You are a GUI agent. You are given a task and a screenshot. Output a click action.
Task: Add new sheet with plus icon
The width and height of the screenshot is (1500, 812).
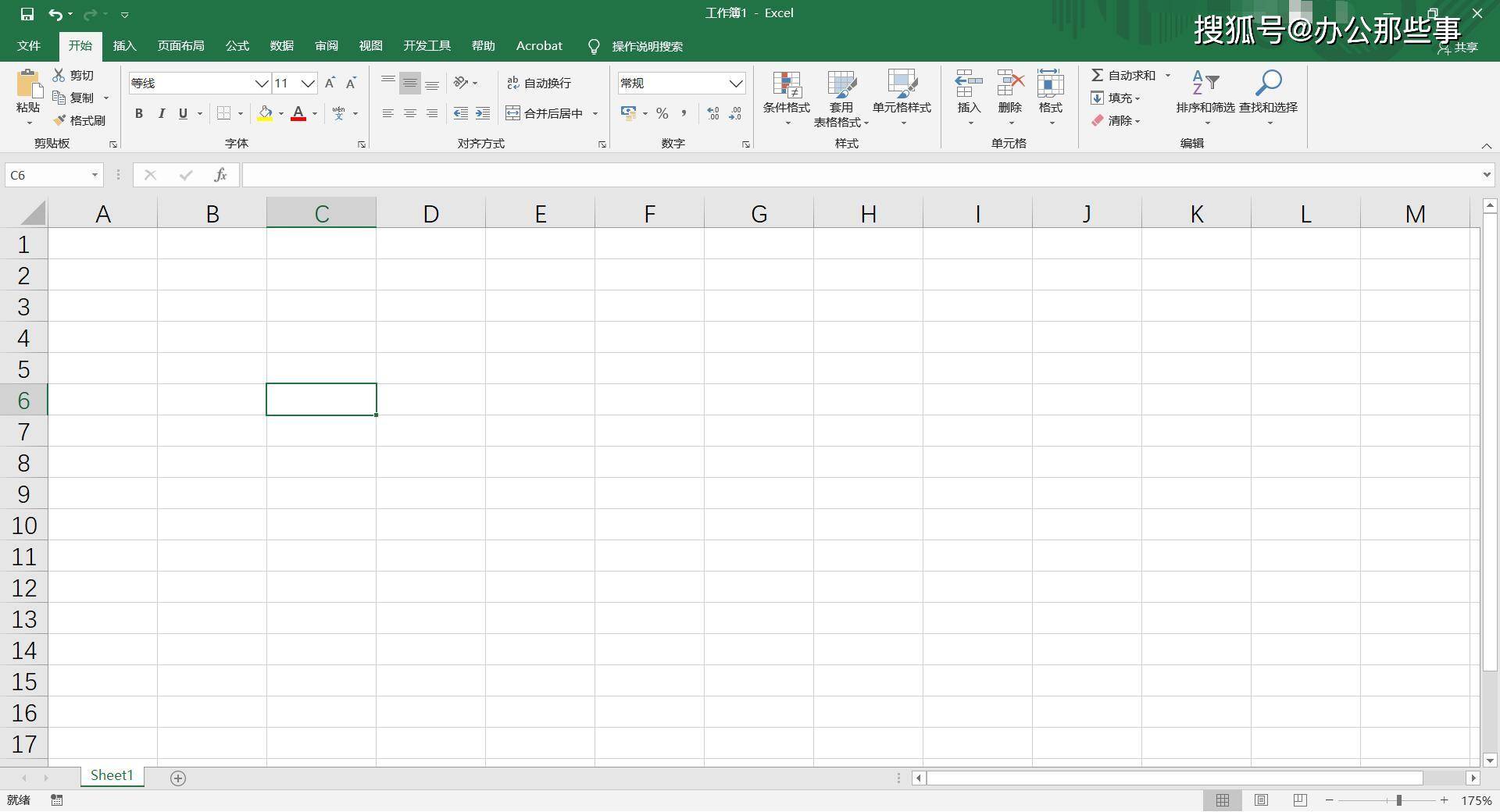click(178, 778)
